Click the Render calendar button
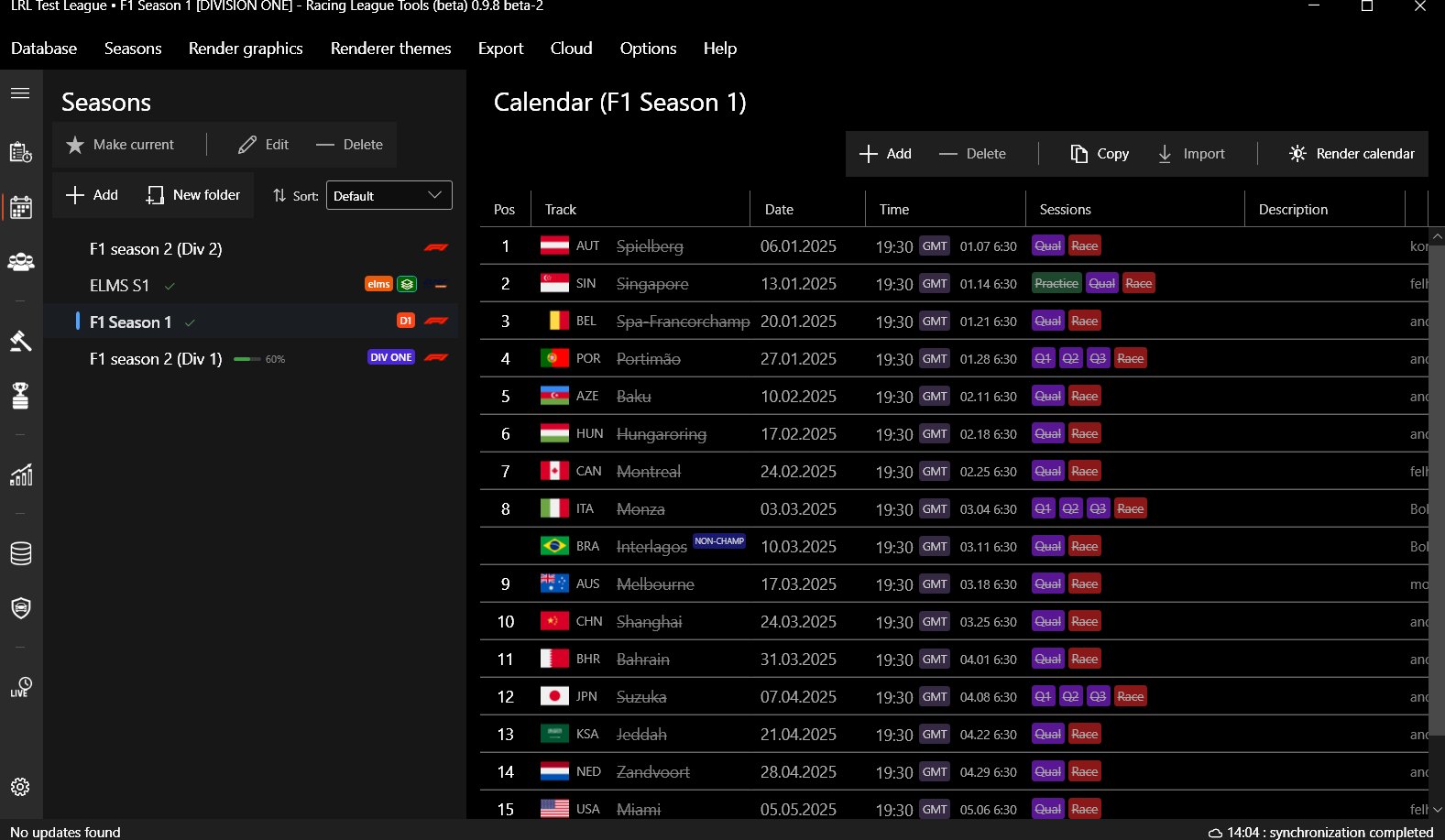Viewport: 1445px width, 840px height. pyautogui.click(x=1352, y=154)
